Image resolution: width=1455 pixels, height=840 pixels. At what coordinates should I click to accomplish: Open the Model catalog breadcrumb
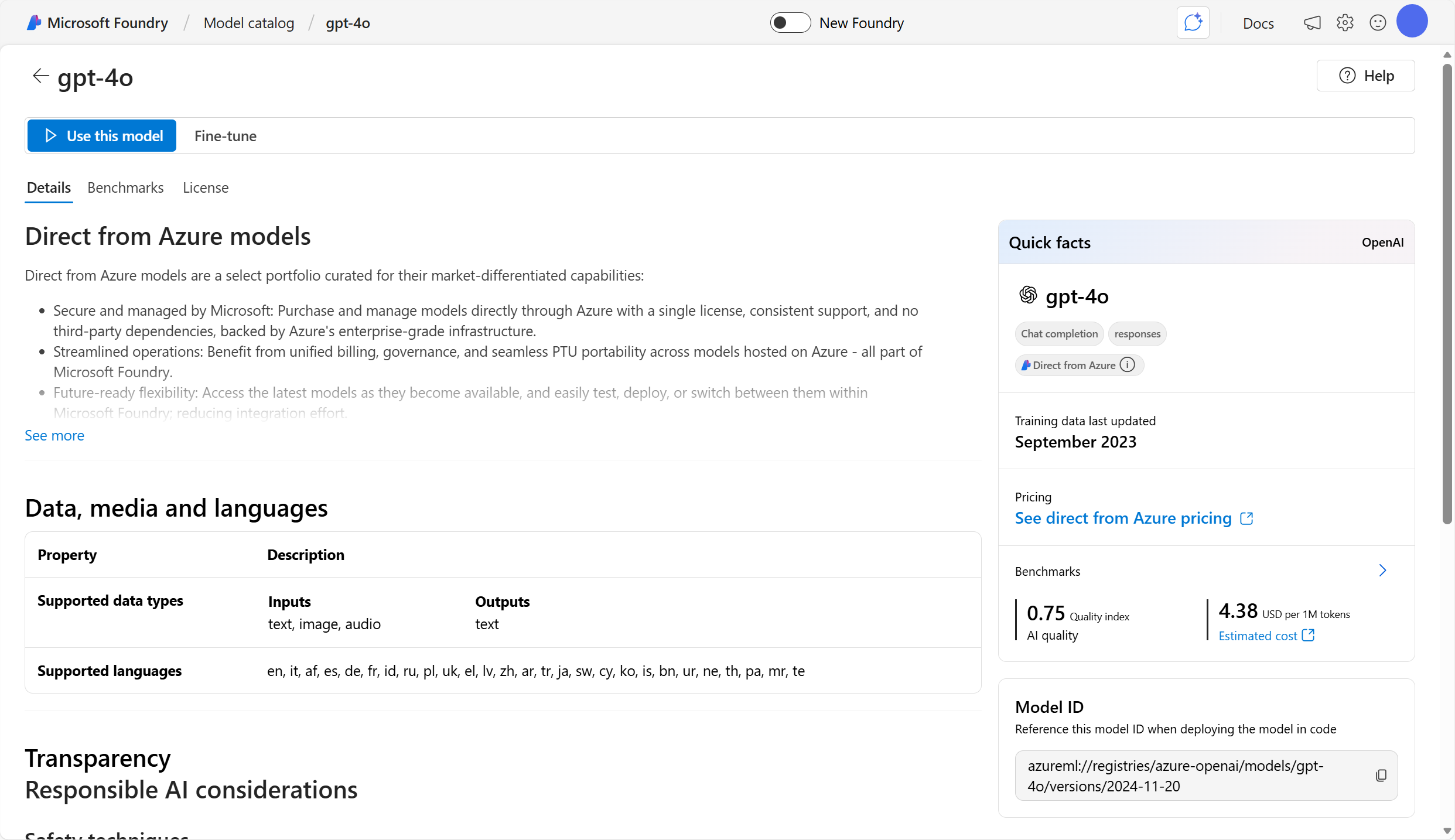click(x=249, y=23)
